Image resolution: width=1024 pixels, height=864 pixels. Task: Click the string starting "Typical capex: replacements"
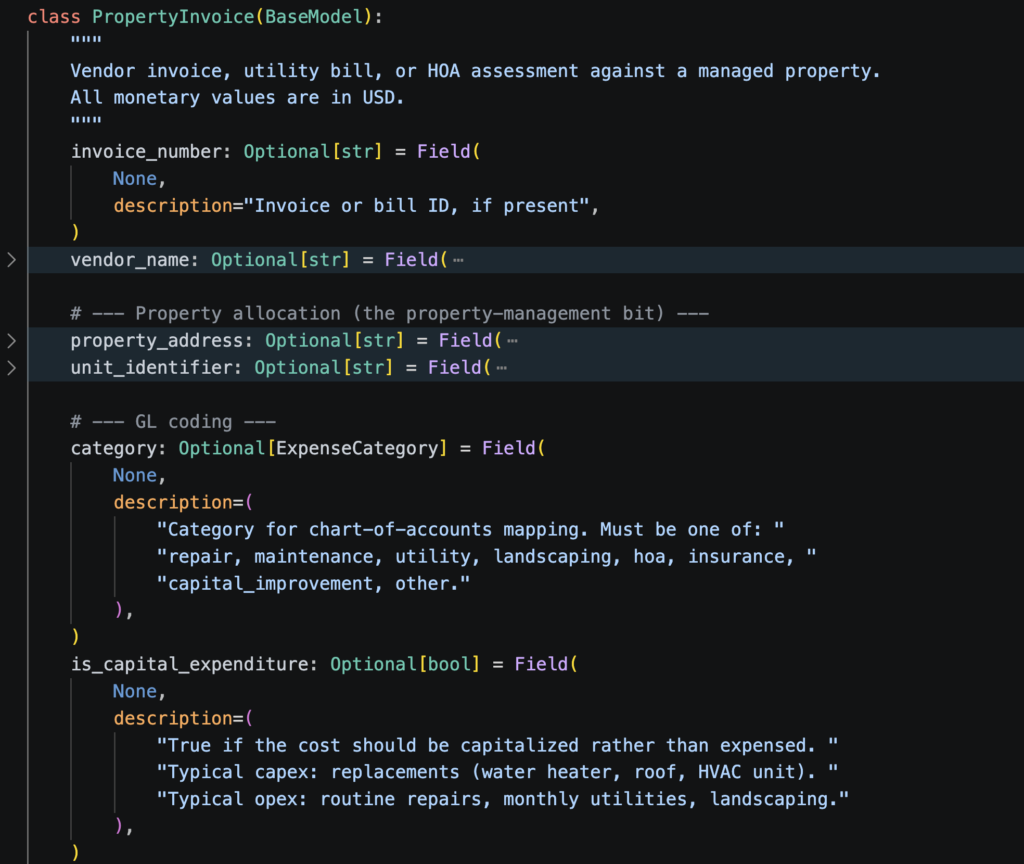497,772
